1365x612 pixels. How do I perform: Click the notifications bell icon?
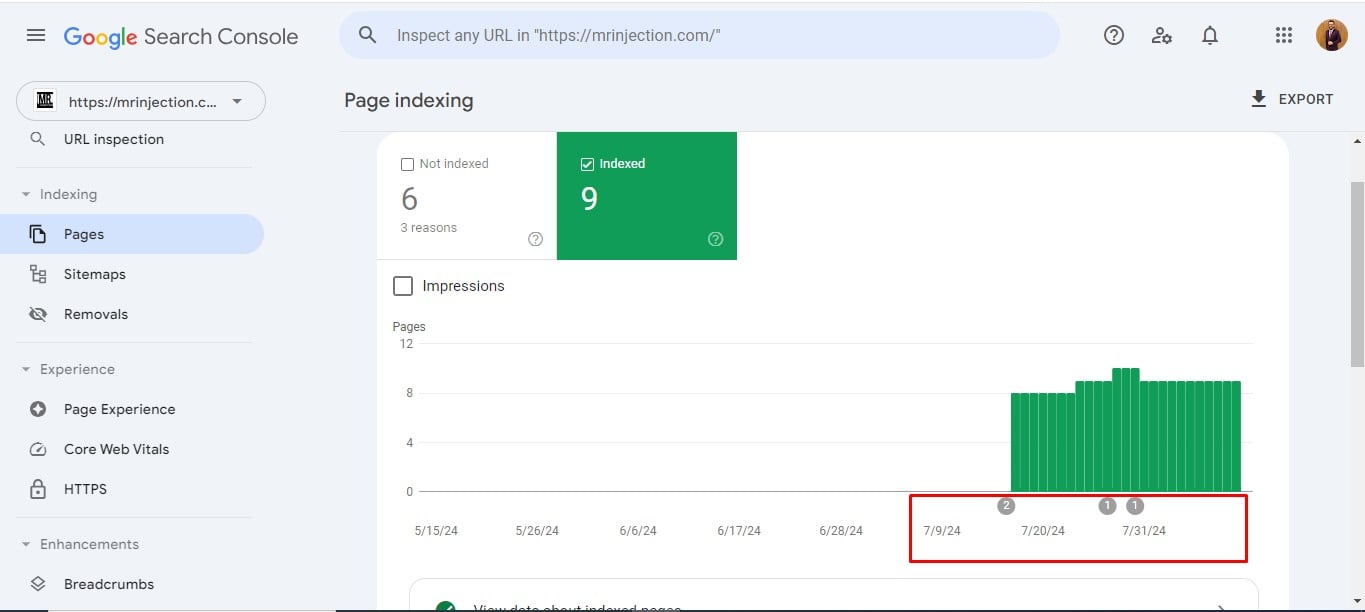[x=1210, y=36]
